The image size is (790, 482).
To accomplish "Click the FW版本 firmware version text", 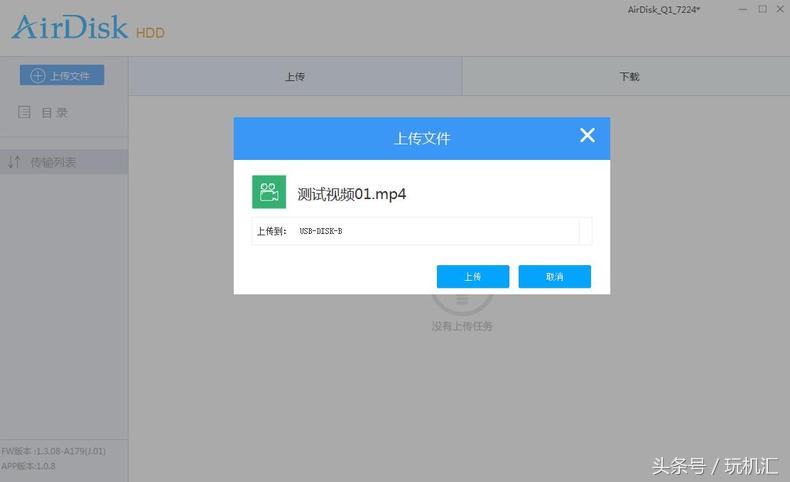I will 53,451.
